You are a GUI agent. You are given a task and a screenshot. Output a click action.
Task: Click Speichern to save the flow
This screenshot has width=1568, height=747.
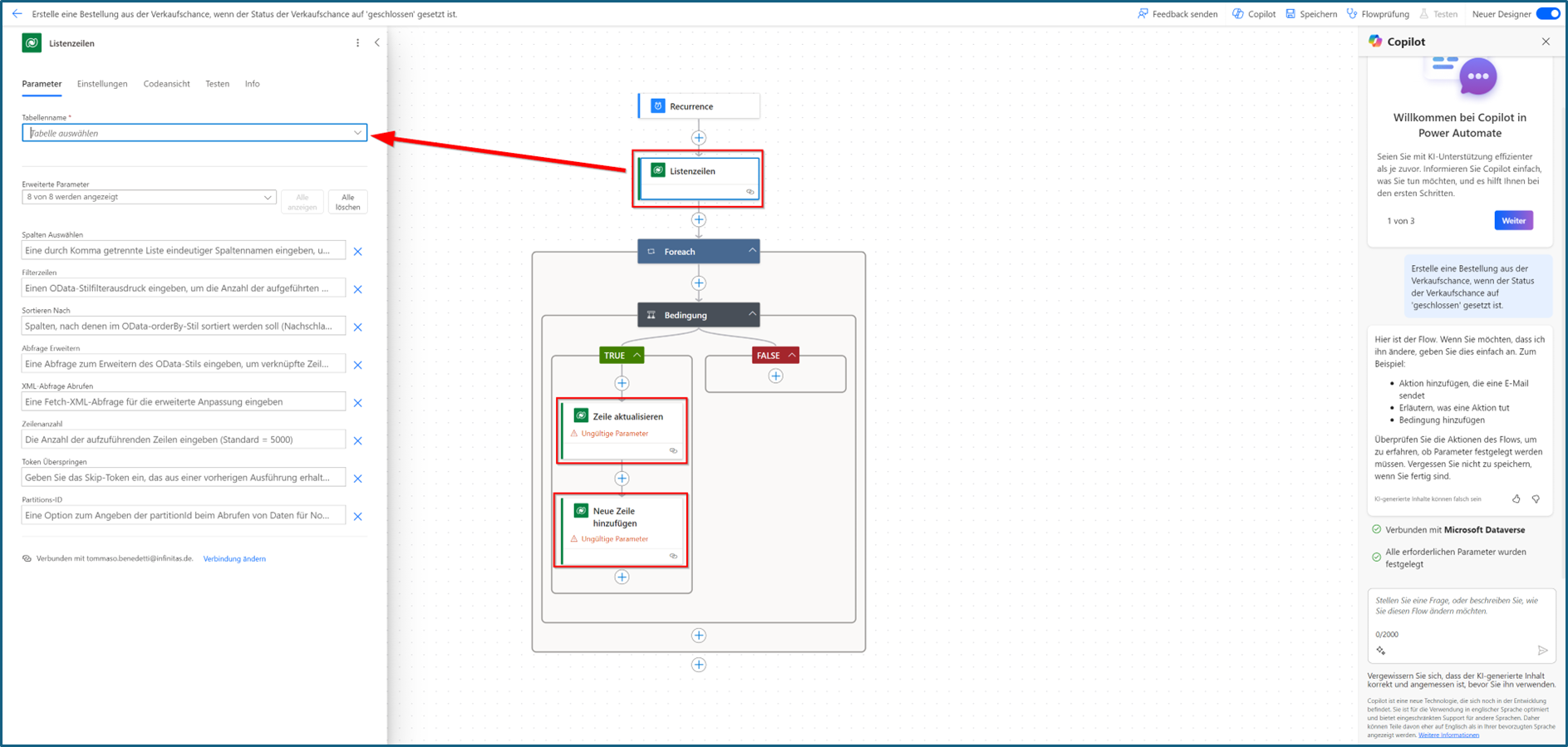tap(1311, 13)
